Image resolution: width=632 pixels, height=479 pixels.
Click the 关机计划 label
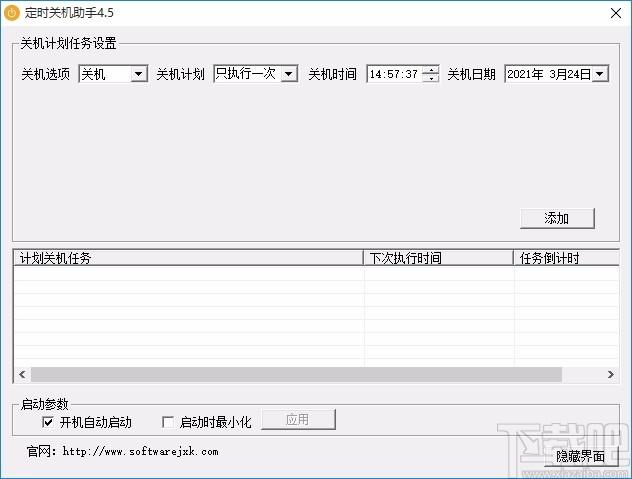[181, 74]
